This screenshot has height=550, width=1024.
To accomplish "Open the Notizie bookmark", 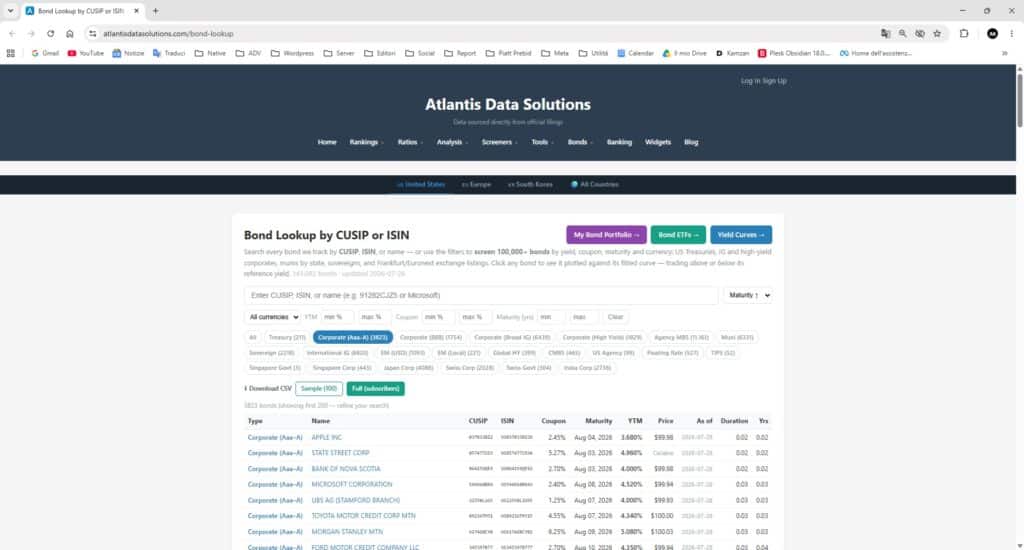I will coord(128,53).
